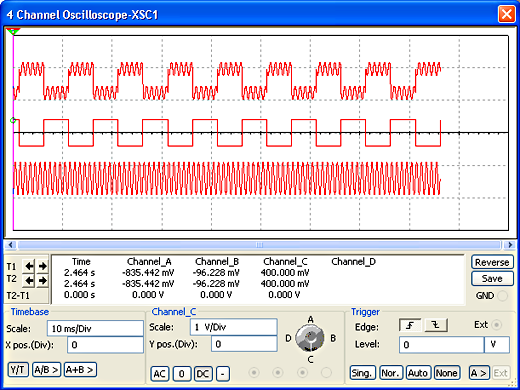This screenshot has height=390, width=520.
Task: Click the horizontal waveform scrollbar thumb
Action: tap(259, 245)
